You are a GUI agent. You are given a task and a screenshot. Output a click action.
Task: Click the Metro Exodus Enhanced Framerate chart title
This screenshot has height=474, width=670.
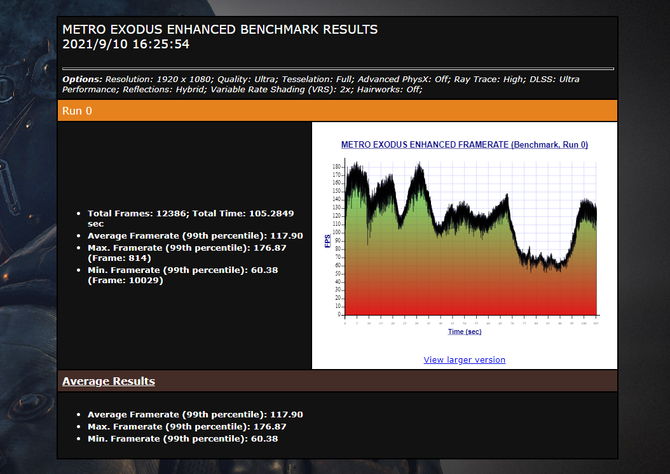coord(464,145)
